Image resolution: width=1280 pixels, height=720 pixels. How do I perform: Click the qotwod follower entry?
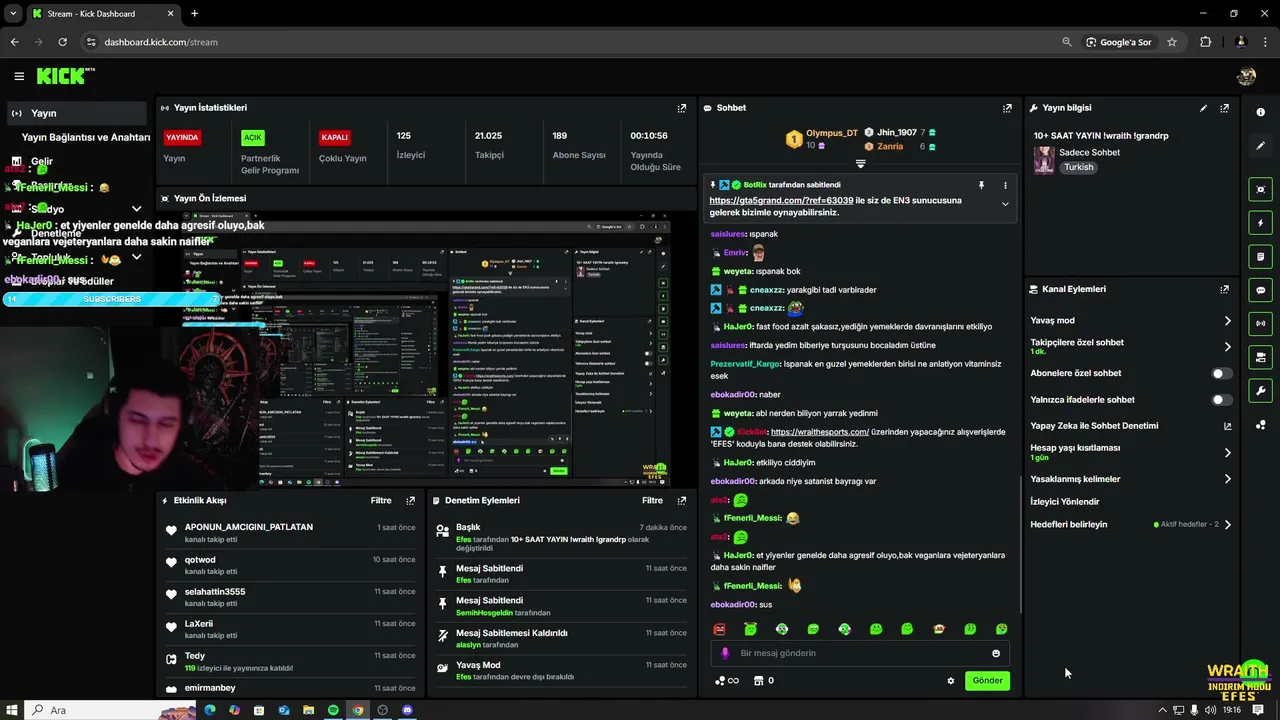[292, 565]
